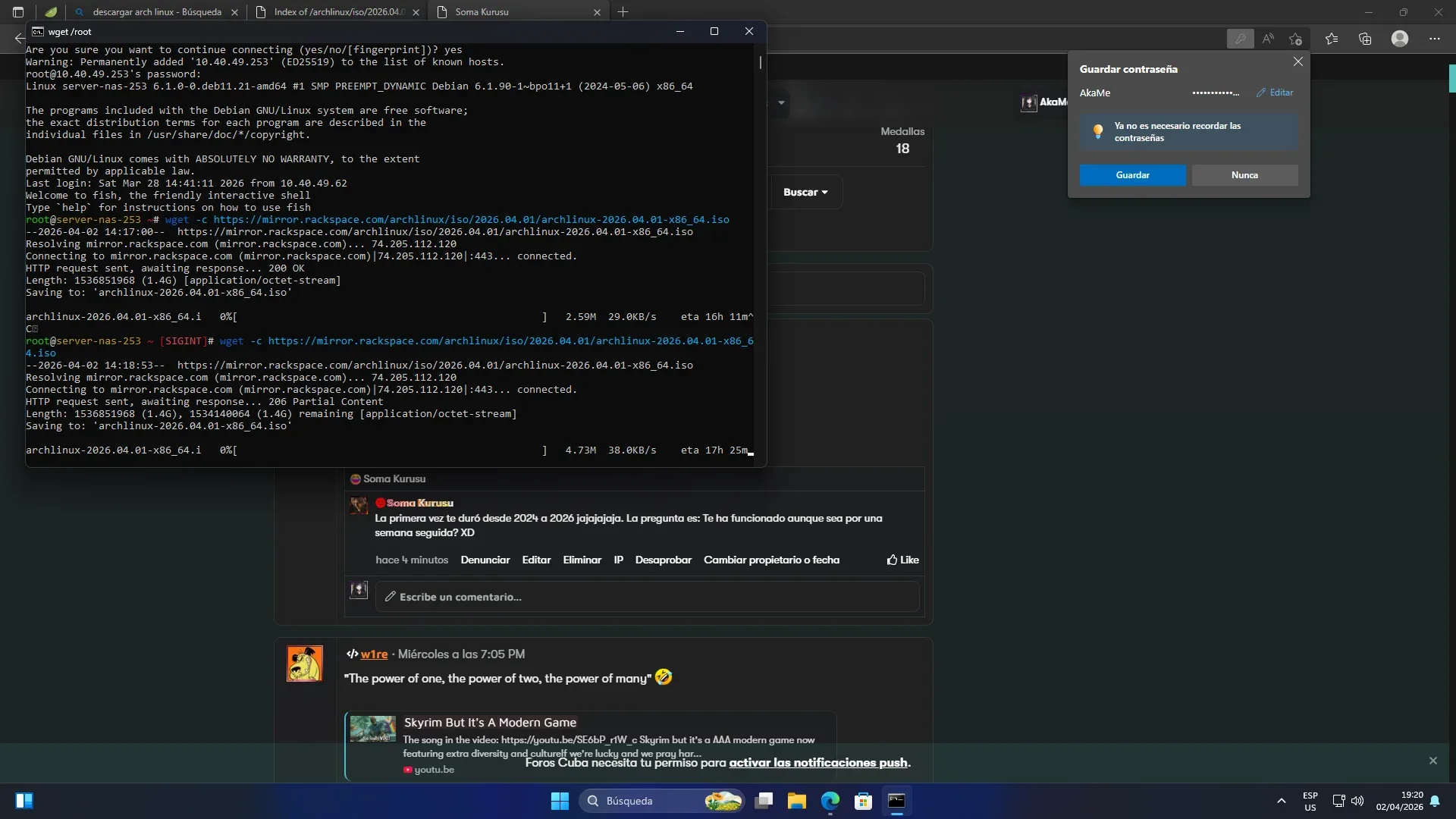Open the tab actions menu icon
1456x819 pixels.
pyautogui.click(x=18, y=12)
